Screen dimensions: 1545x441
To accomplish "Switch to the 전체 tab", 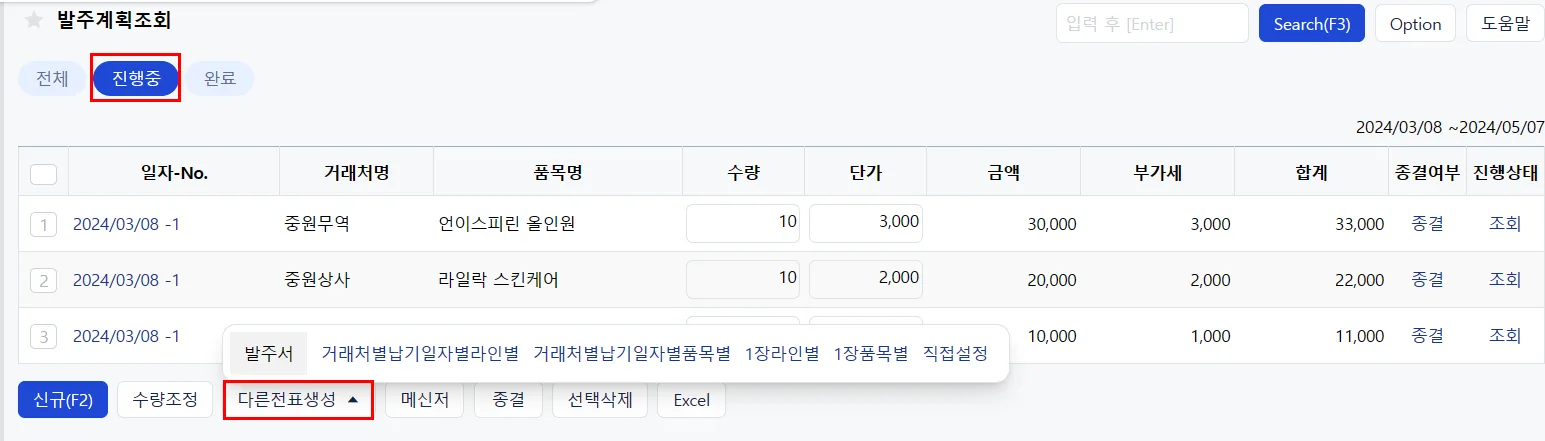I will point(52,79).
